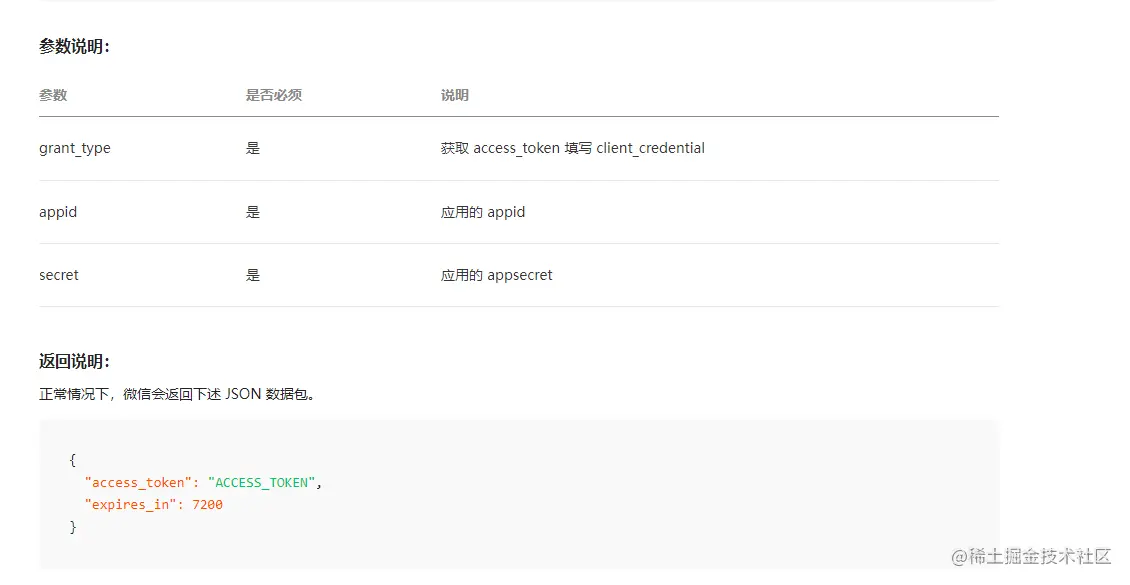Click the 说明 column header
Viewport: 1130px width, 585px height.
tap(454, 95)
